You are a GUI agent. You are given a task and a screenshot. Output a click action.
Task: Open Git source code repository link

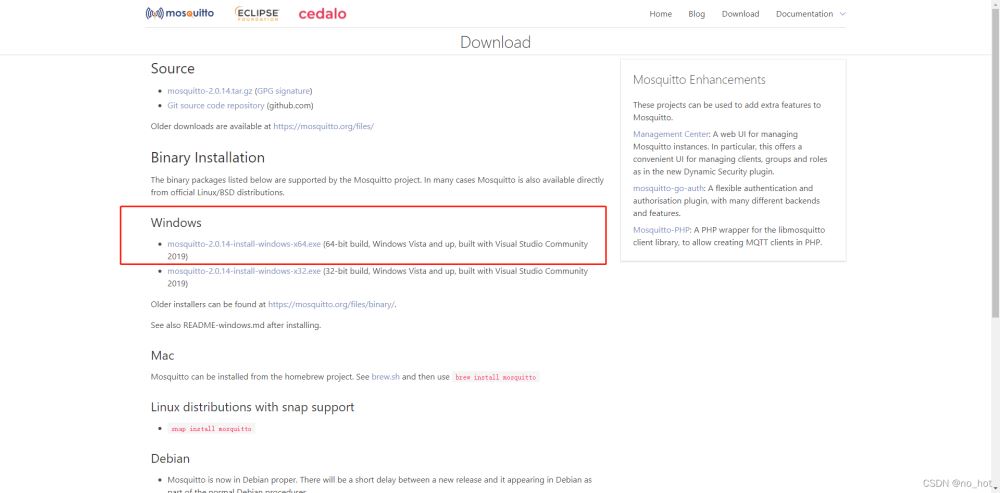216,105
